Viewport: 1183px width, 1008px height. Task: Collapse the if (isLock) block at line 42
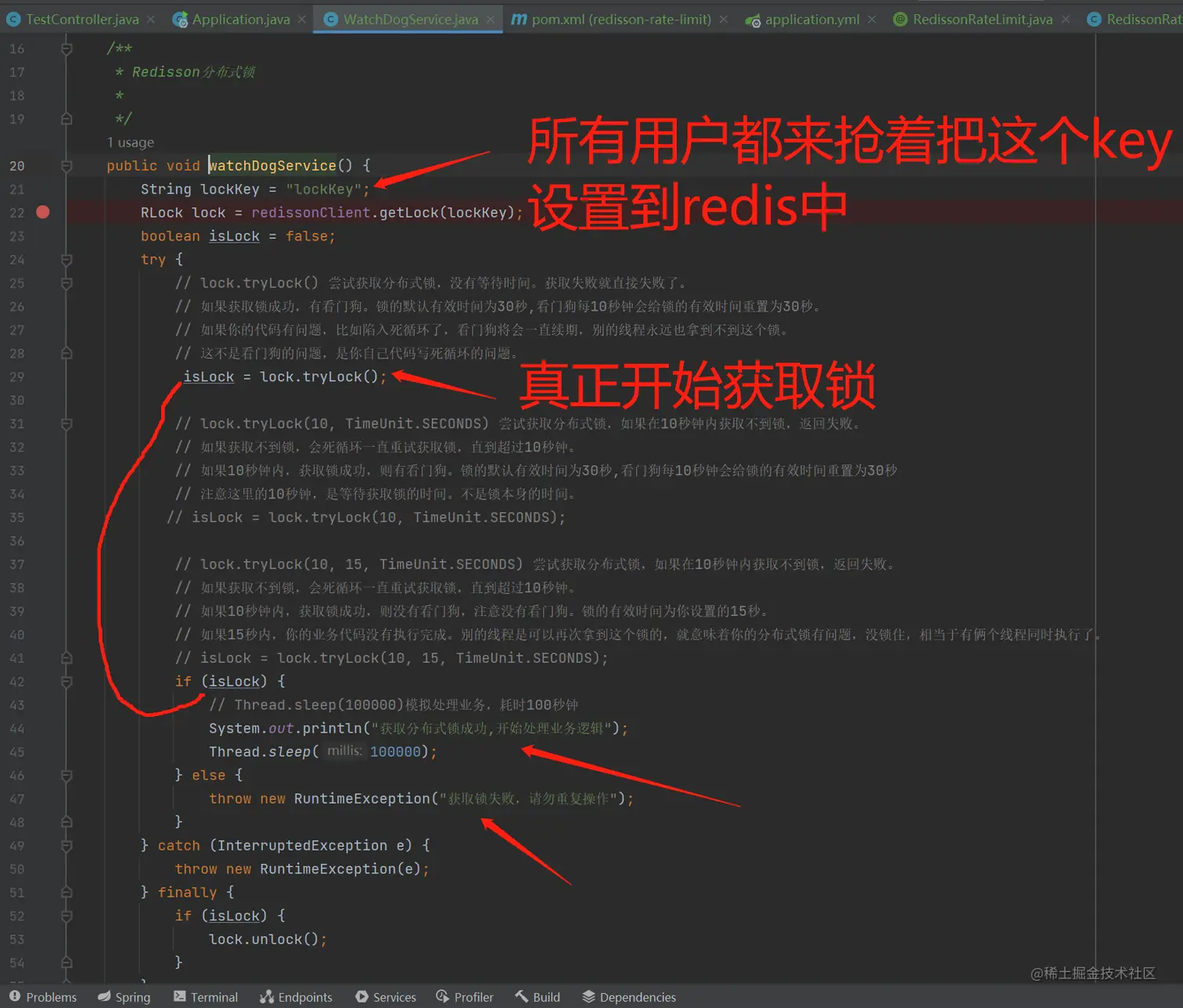tap(67, 682)
